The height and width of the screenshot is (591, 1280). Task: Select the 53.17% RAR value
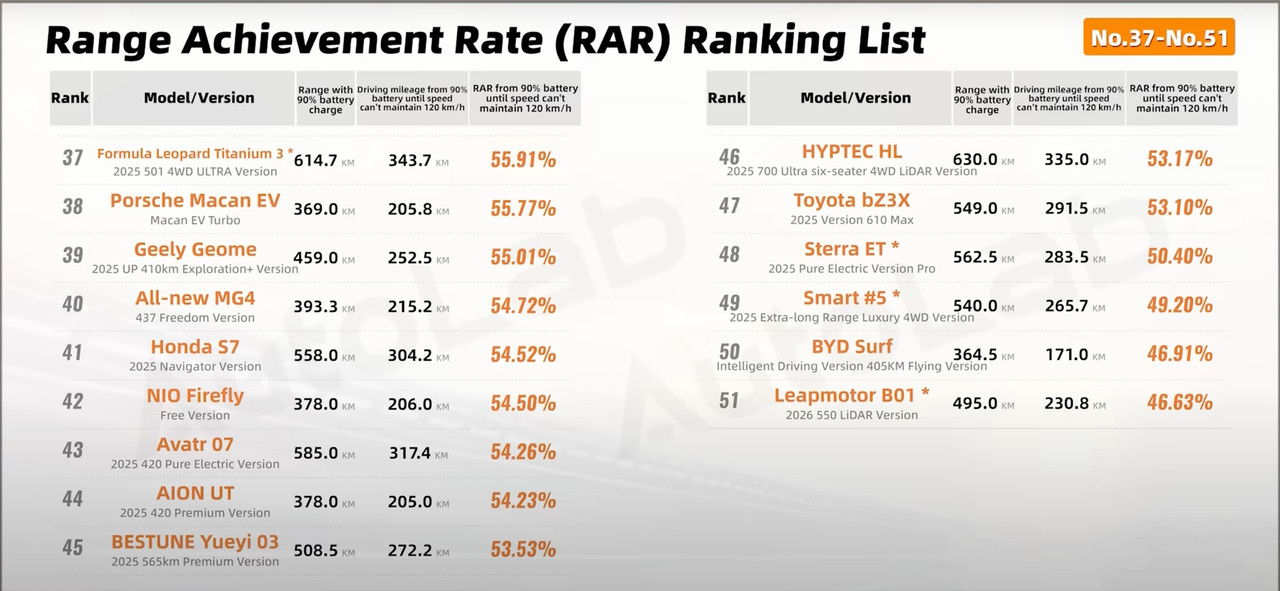point(1180,159)
